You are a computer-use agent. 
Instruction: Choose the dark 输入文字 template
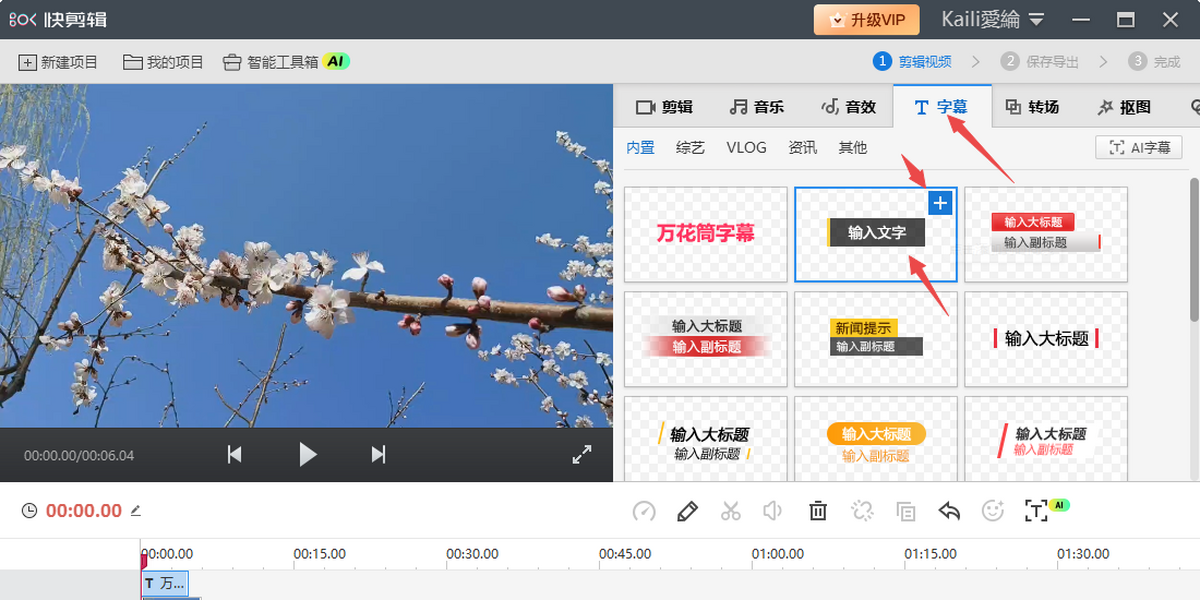876,234
